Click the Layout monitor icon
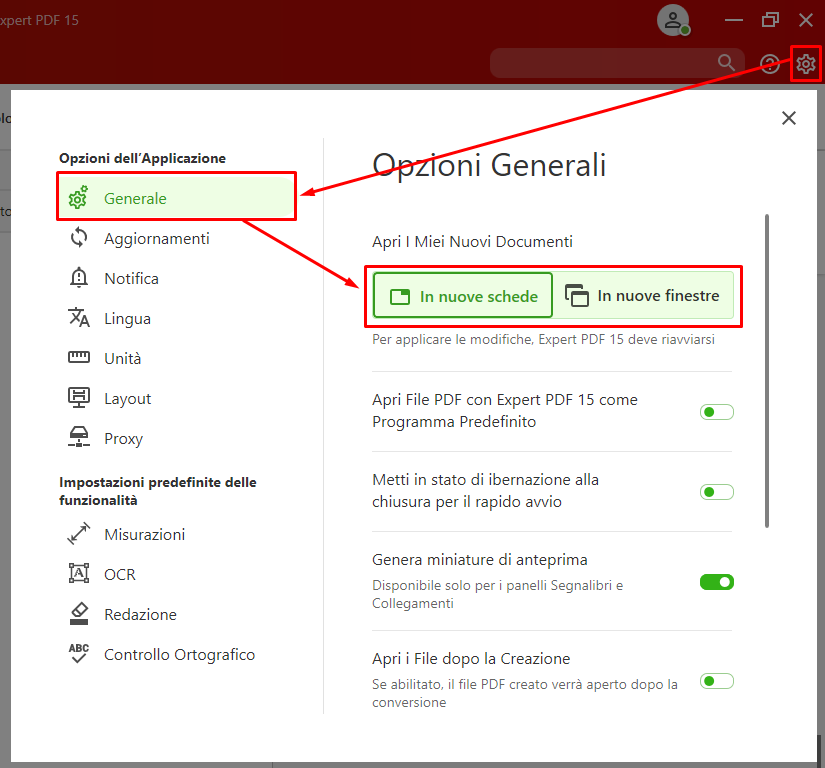The width and height of the screenshot is (825, 768). pyautogui.click(x=79, y=397)
